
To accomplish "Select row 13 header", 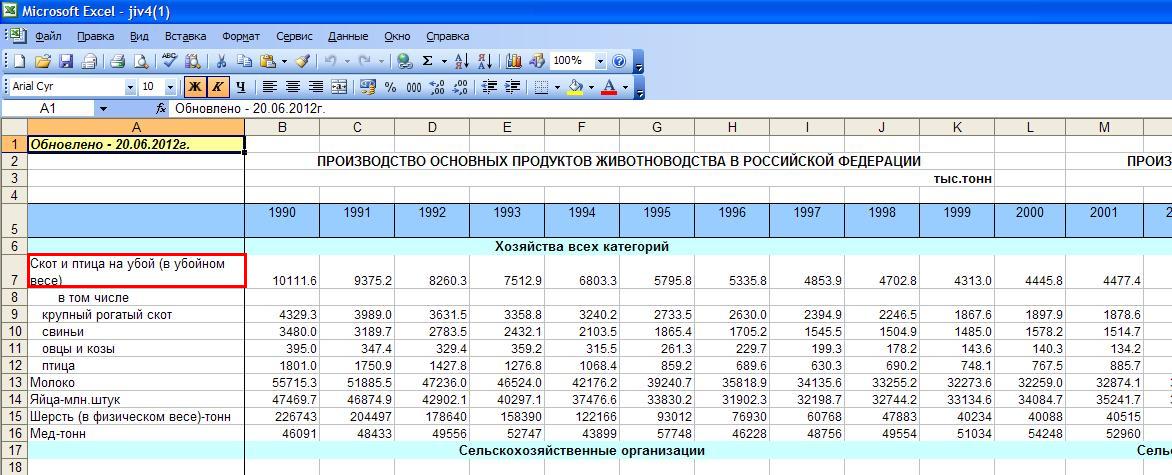I will [13, 383].
